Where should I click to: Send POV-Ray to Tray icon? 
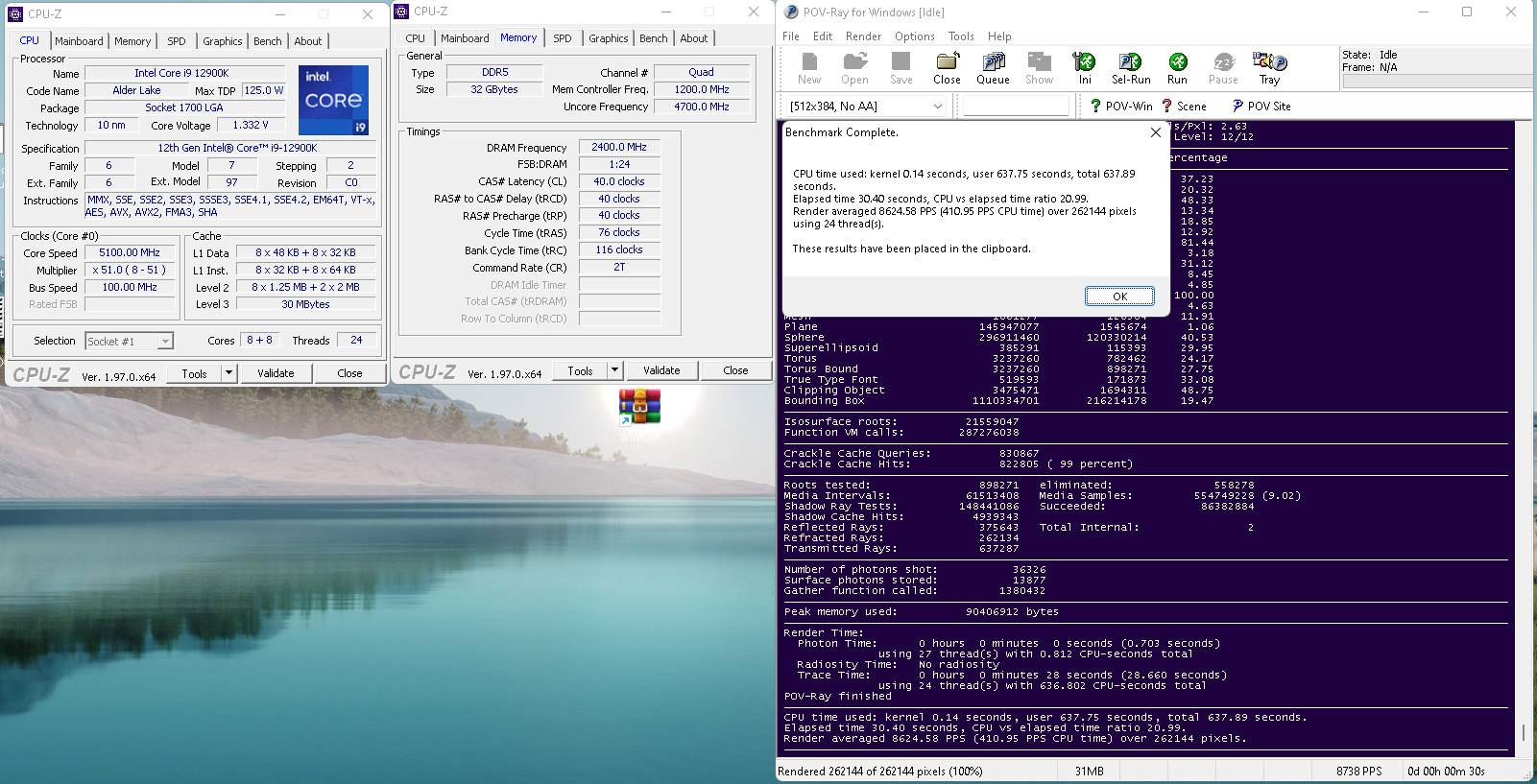click(x=1269, y=62)
